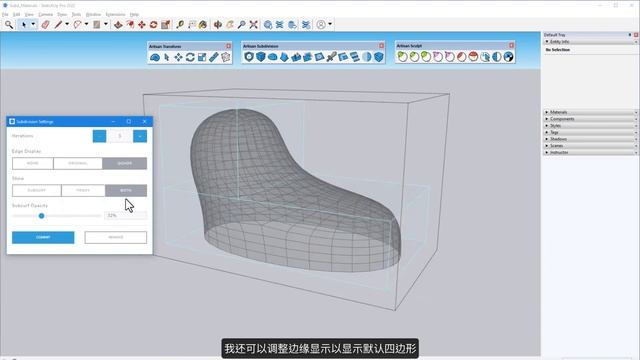Click the half-blue circle Artisan Sculpt icon
Viewport: 640px width, 360px height.
(x=497, y=57)
